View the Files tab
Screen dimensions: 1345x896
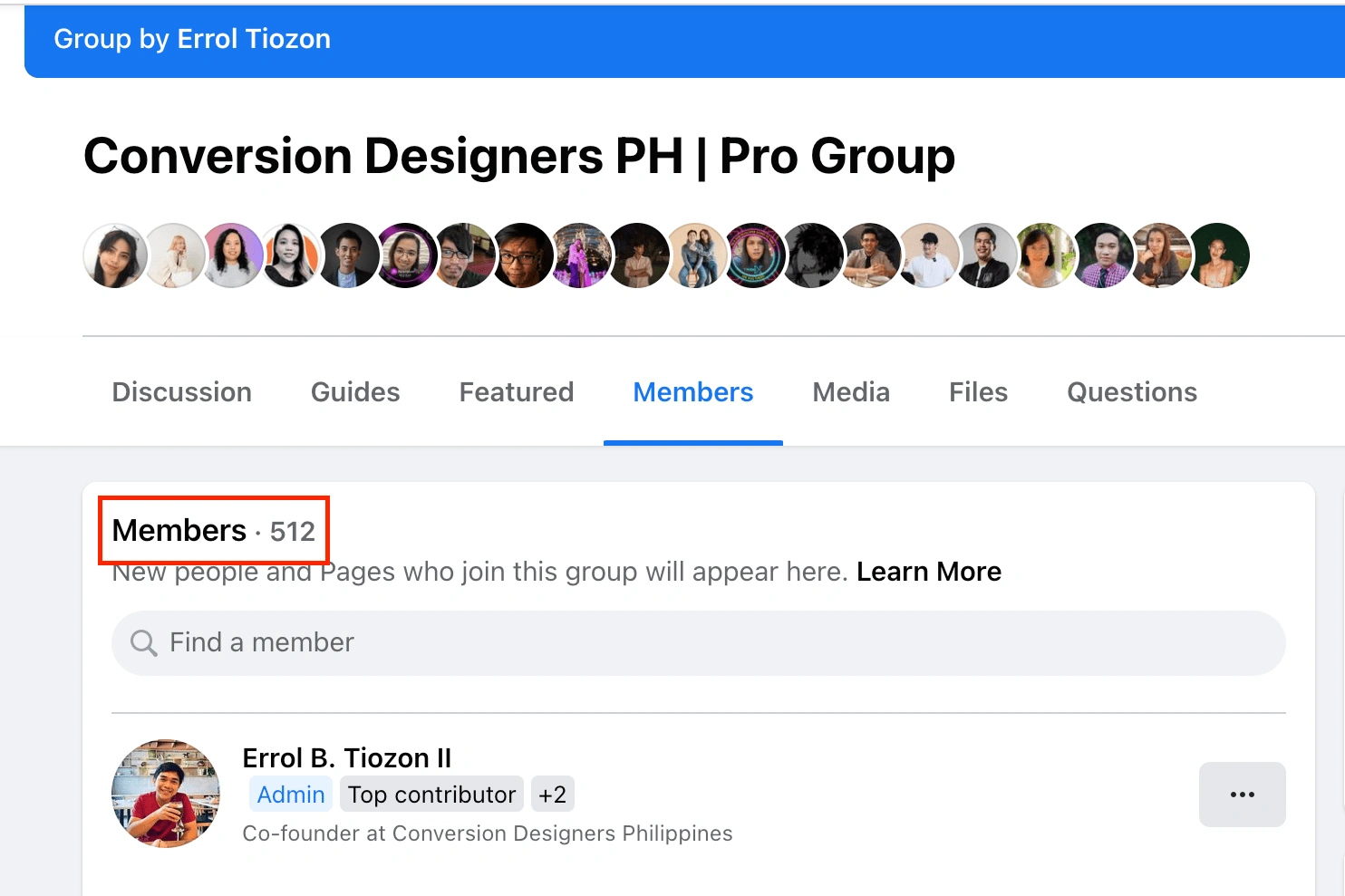pos(978,392)
